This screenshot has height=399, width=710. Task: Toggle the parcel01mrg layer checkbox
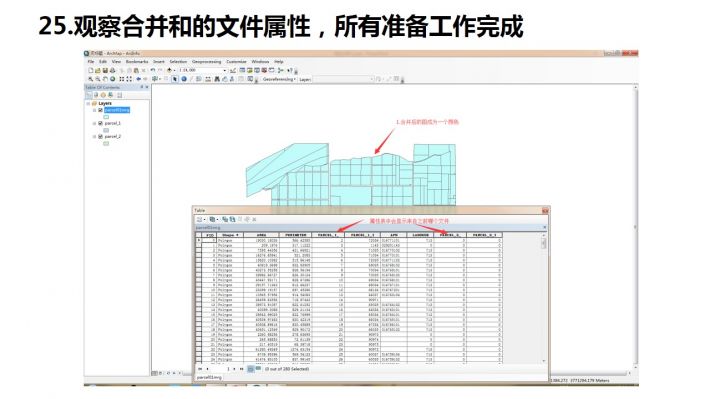[101, 110]
